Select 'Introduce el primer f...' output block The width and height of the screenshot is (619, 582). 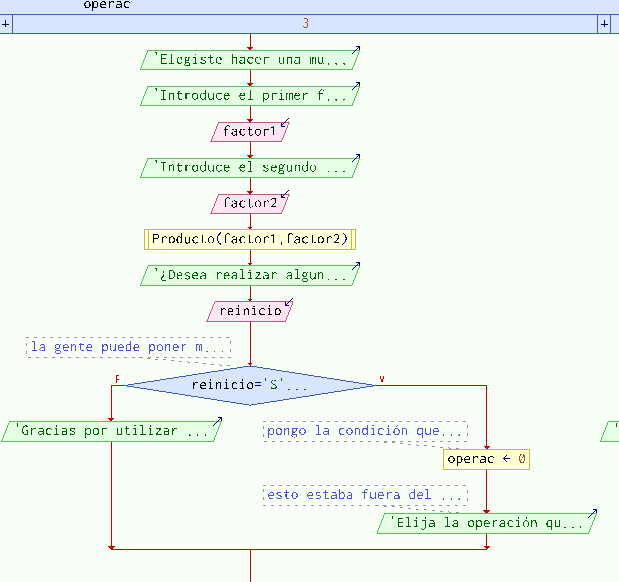pyautogui.click(x=250, y=96)
